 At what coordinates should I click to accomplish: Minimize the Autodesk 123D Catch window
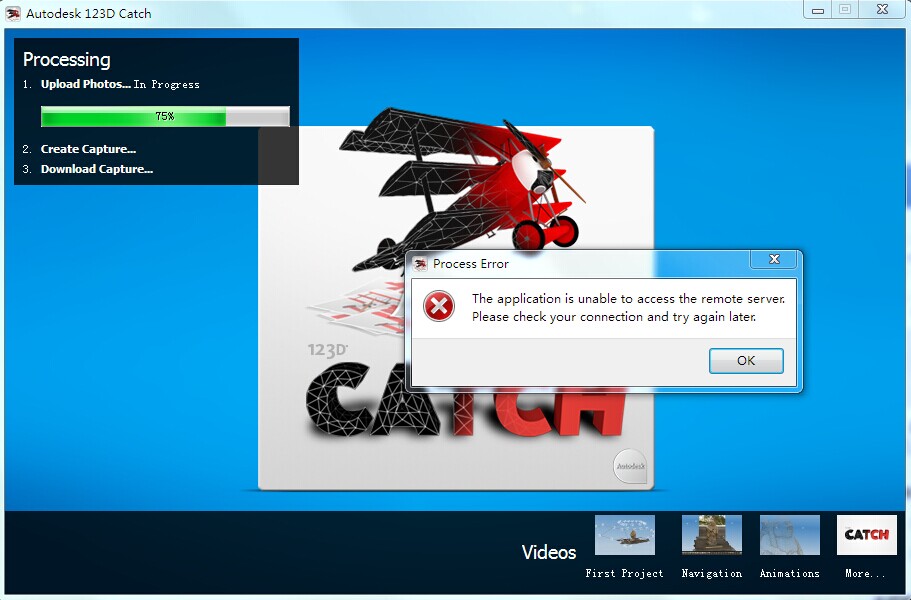pyautogui.click(x=818, y=10)
